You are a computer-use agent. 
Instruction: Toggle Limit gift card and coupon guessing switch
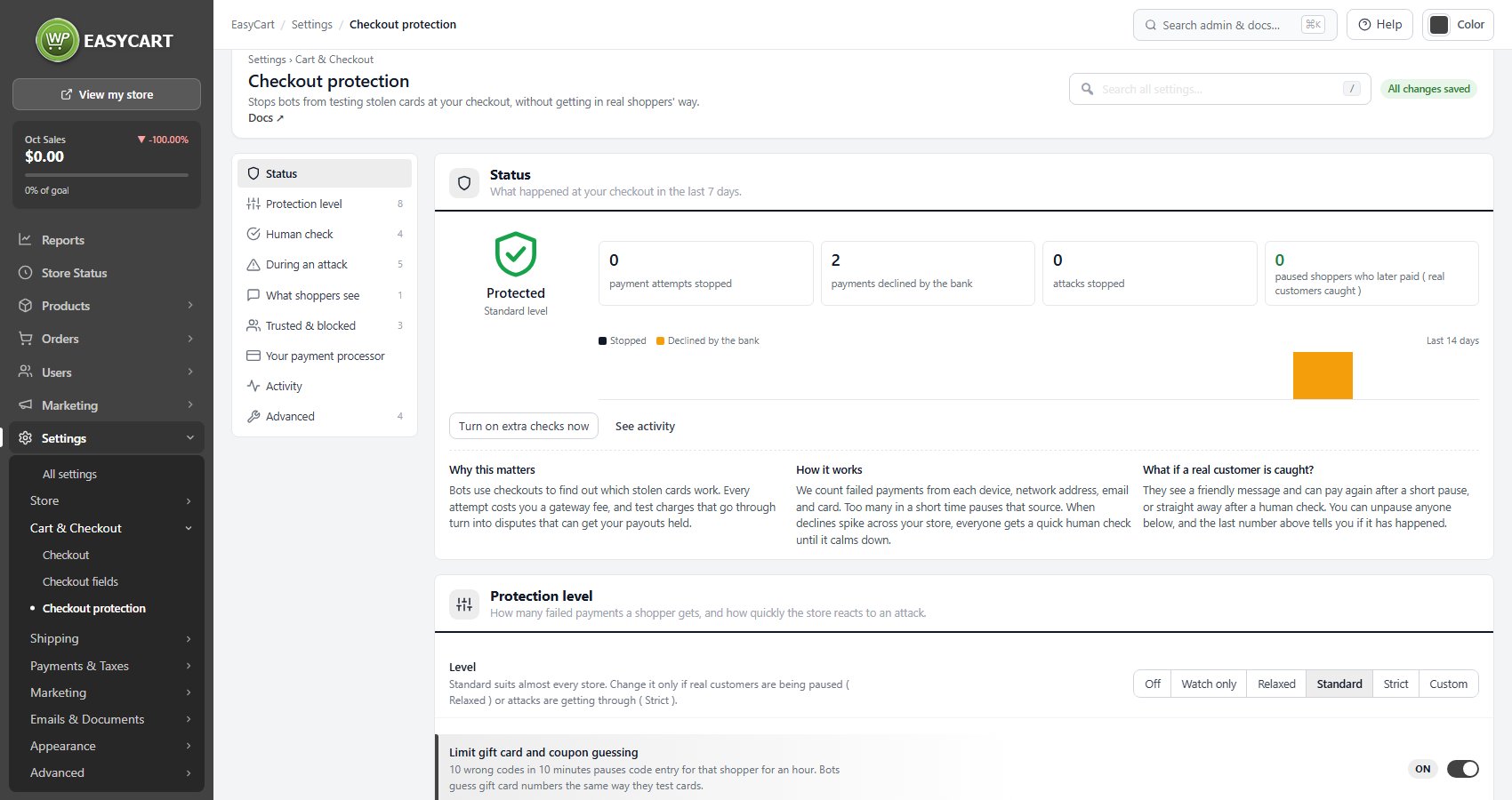(1462, 769)
